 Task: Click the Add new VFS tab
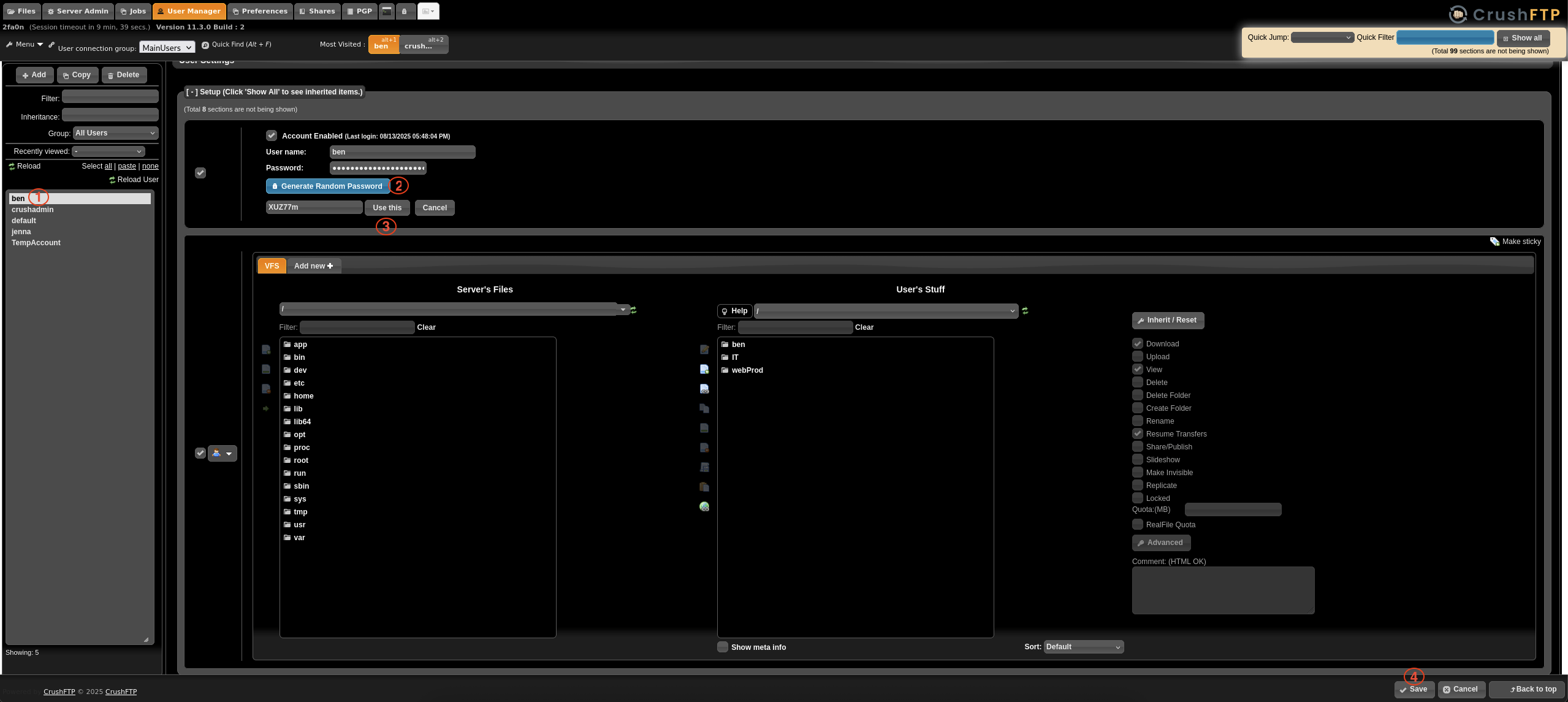tap(313, 265)
